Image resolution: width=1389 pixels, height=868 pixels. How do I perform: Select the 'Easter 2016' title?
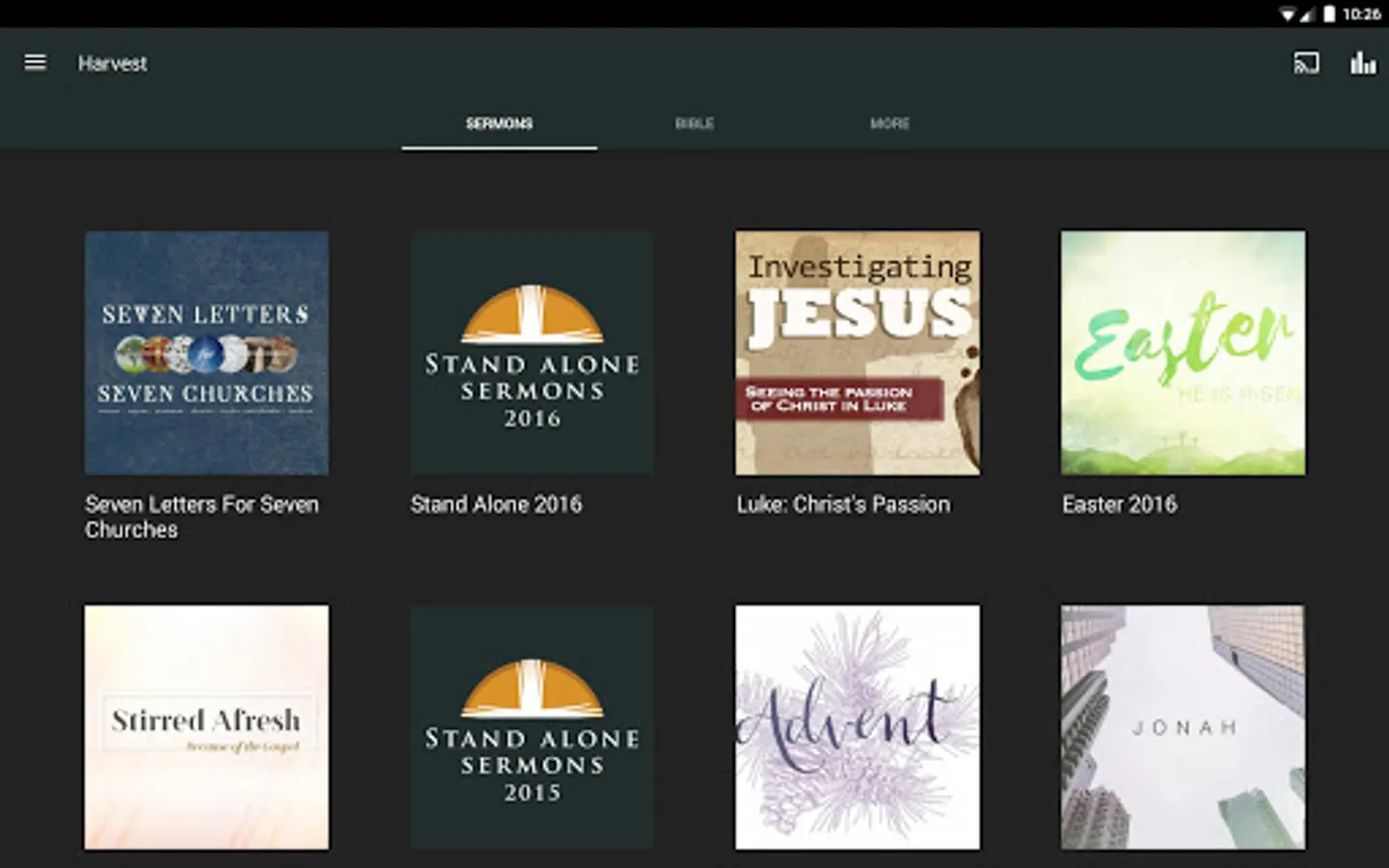coord(1120,504)
